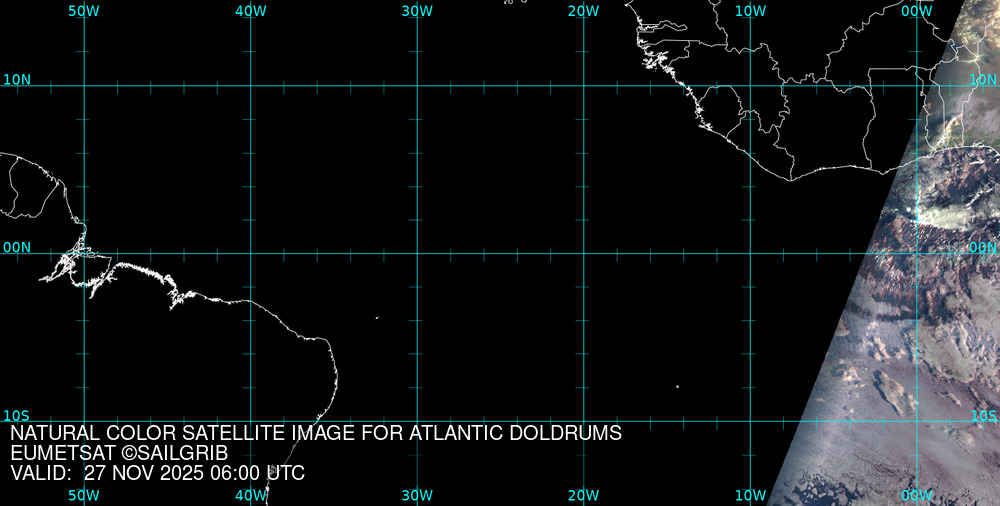Screen dimensions: 1000x506
Task: Click the right-side 10N latitude label
Action: (983, 79)
